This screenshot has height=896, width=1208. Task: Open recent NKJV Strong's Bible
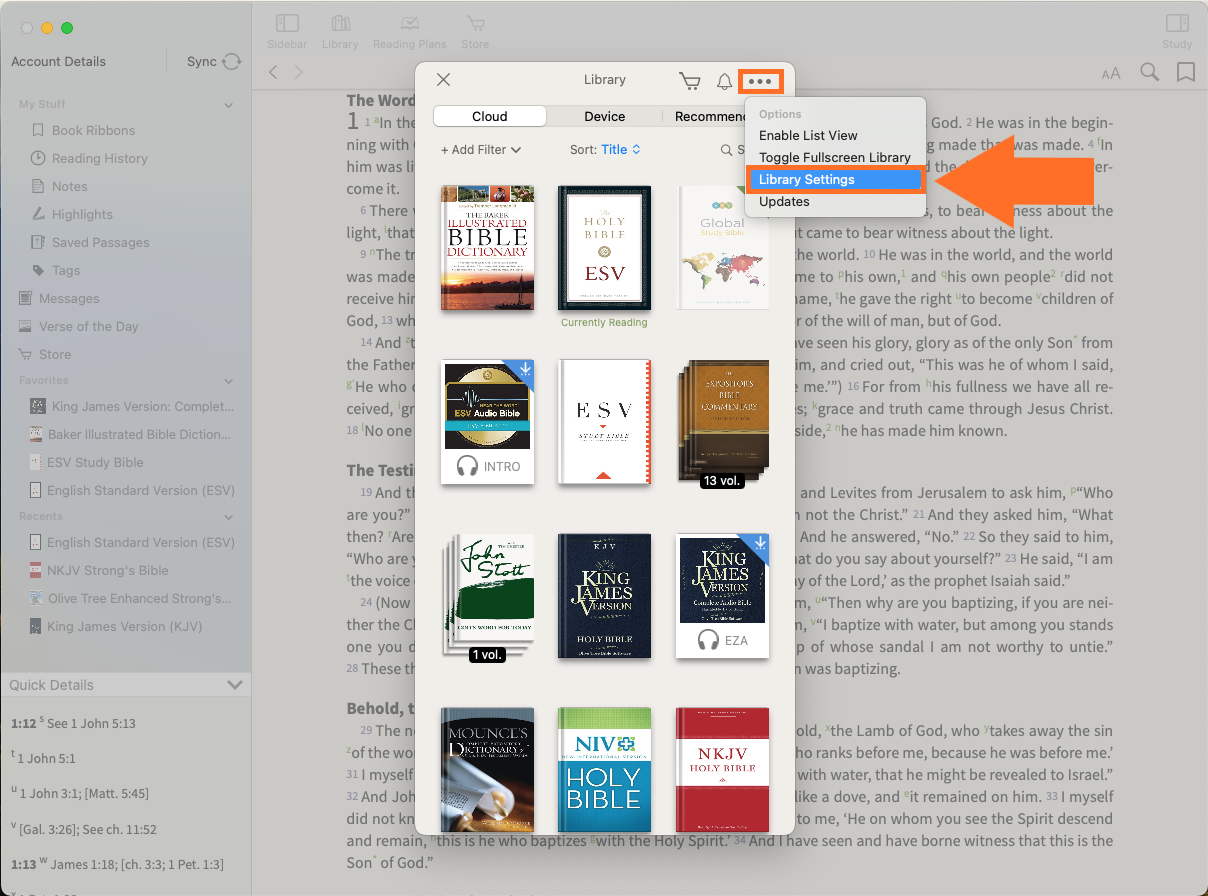point(99,570)
